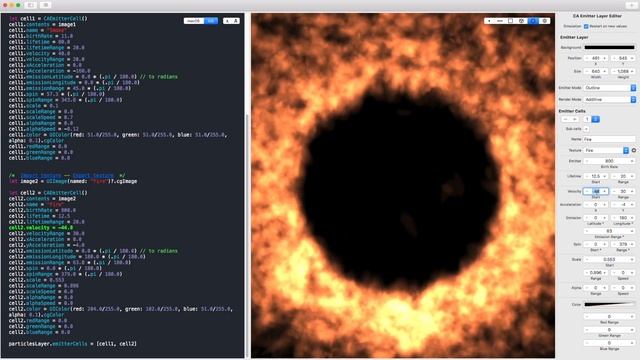This screenshot has height=360, width=640.
Task: Click the Velocity Start field
Action: 596,191
